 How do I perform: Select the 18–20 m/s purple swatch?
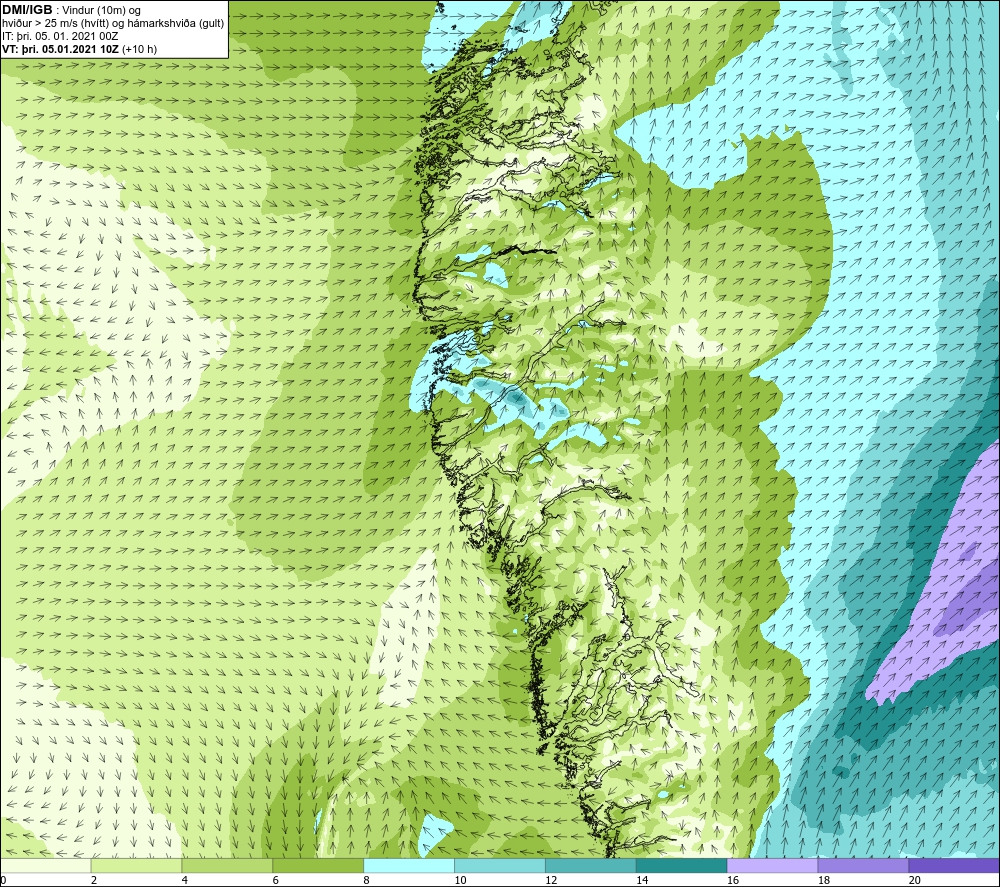864,865
